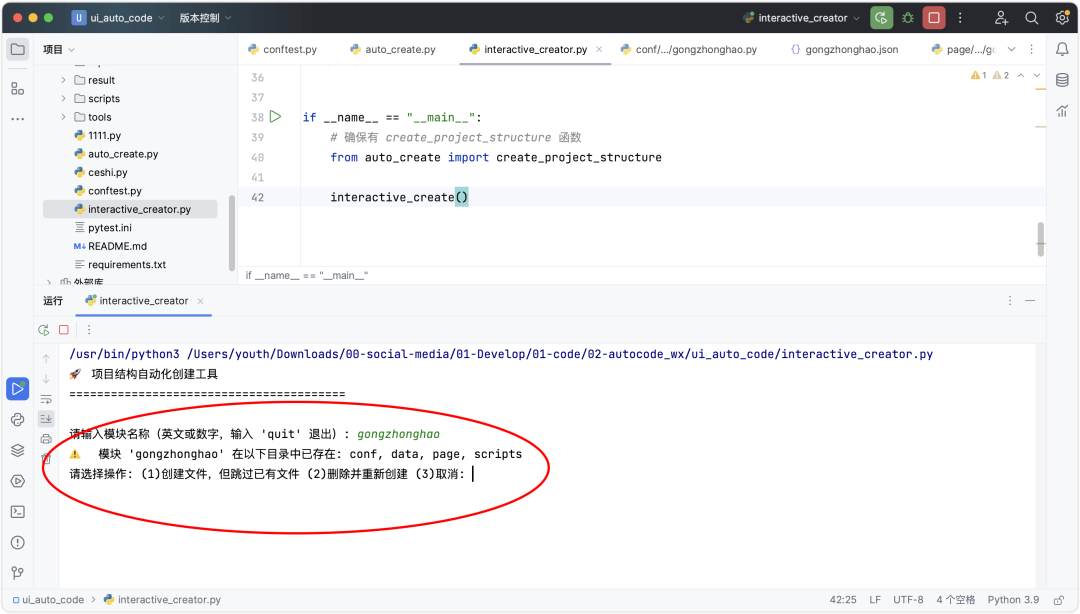Expand the tools folder
The width and height of the screenshot is (1080, 614).
tap(63, 117)
